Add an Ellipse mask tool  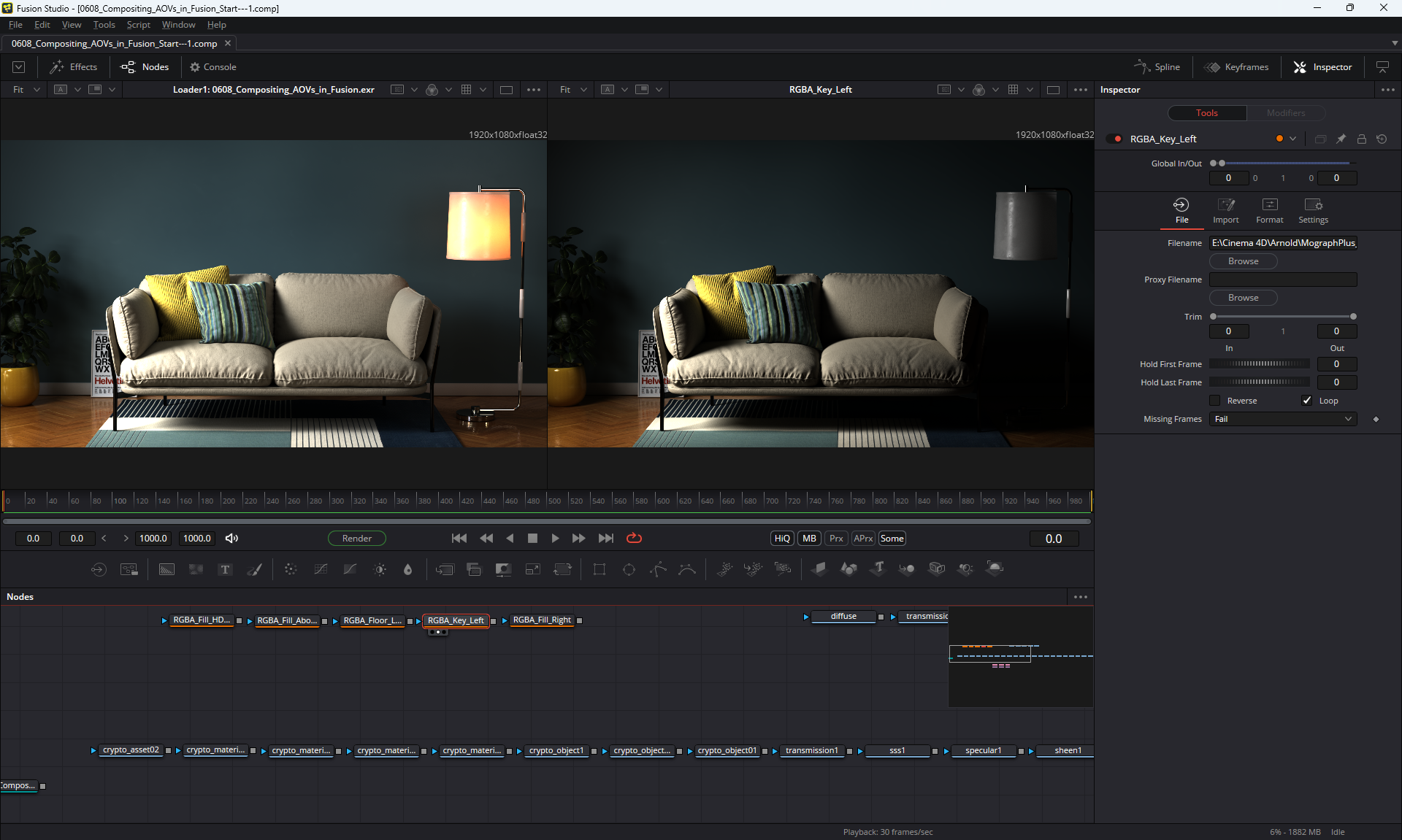click(x=629, y=569)
